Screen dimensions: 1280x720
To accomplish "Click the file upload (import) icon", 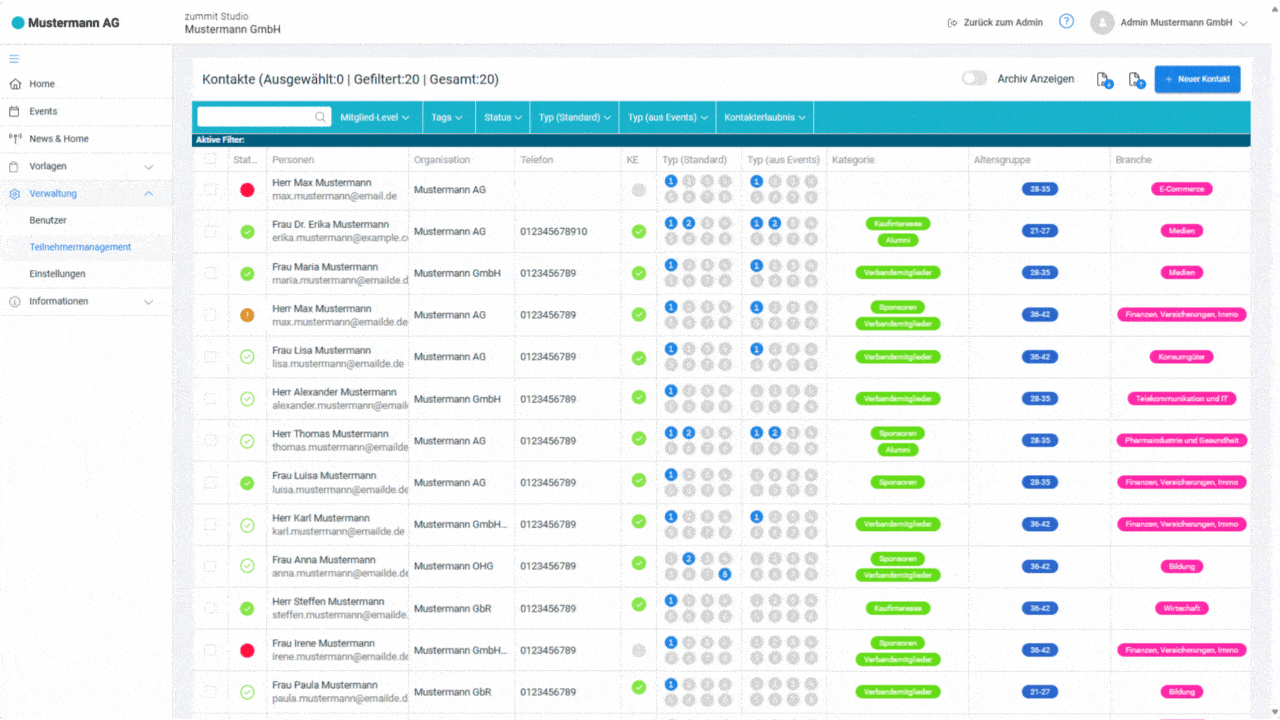I will pyautogui.click(x=1136, y=80).
